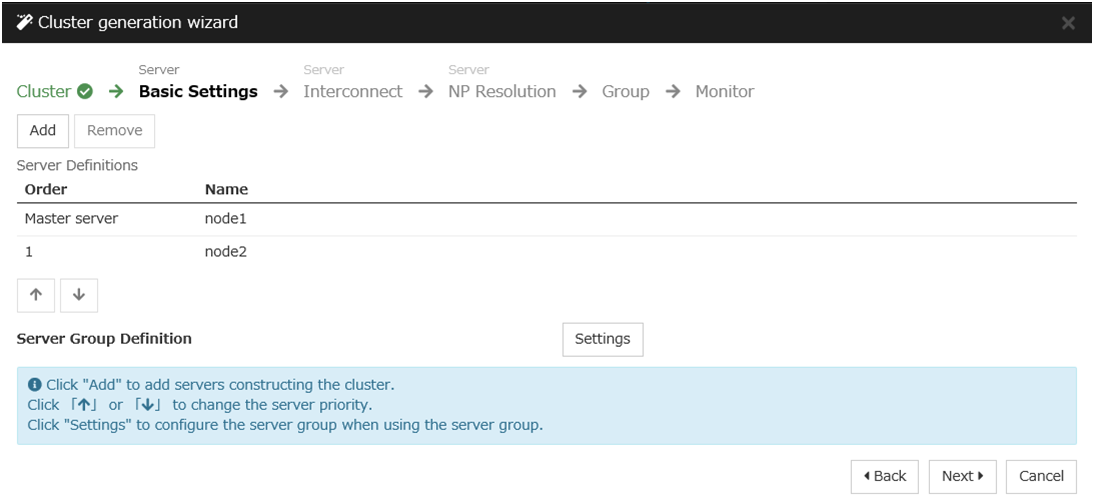Jump to the Interconnect step
This screenshot has height=497, width=1094.
tap(352, 92)
